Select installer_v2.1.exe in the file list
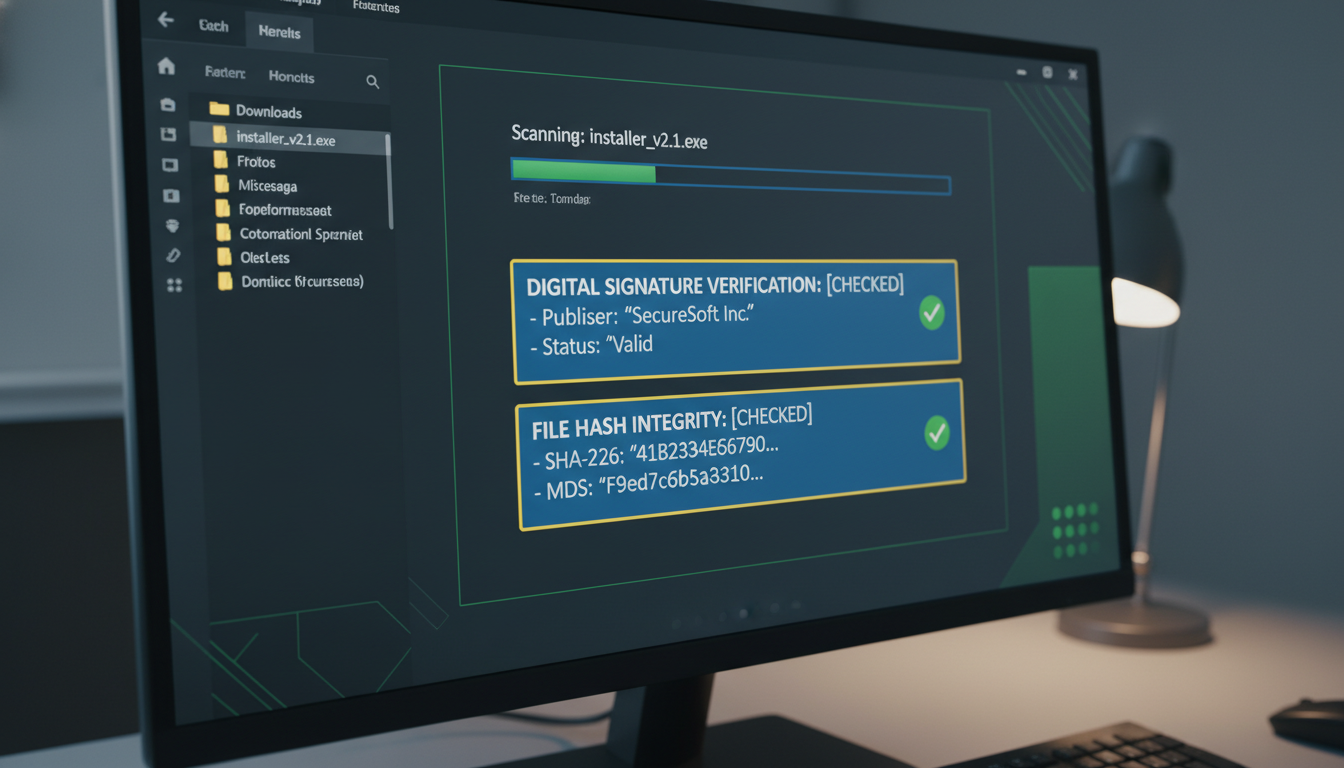Viewport: 1344px width, 768px height. click(285, 140)
